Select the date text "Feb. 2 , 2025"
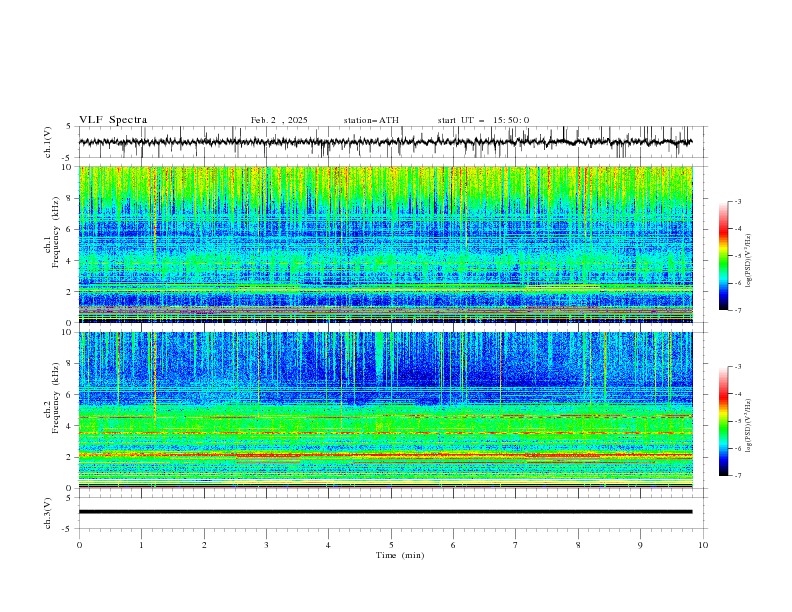 (279, 120)
